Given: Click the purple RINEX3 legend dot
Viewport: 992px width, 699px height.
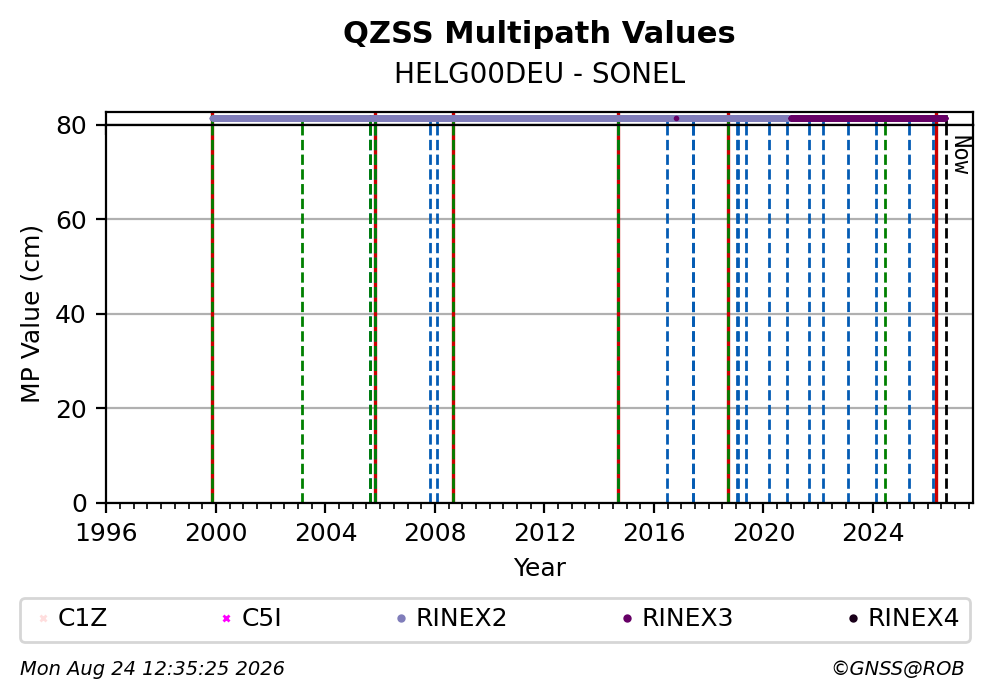Looking at the screenshot, I should [628, 619].
